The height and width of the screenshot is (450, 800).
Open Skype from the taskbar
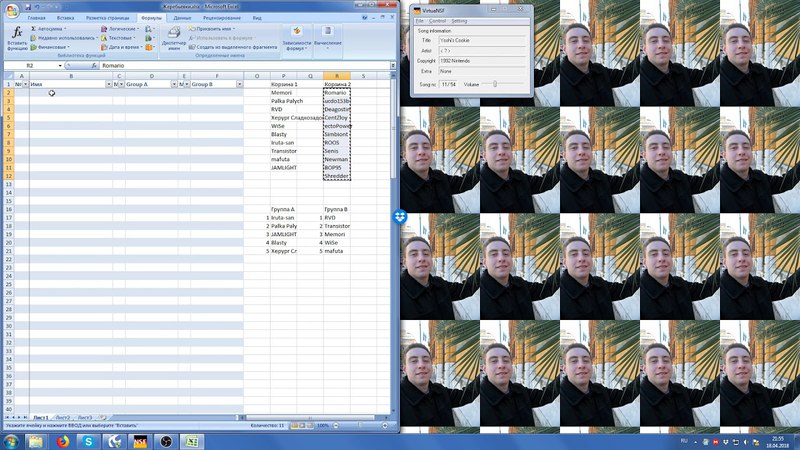89,441
